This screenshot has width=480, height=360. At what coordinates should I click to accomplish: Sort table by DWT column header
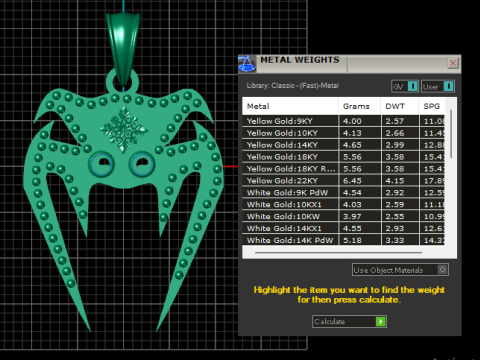(400, 106)
